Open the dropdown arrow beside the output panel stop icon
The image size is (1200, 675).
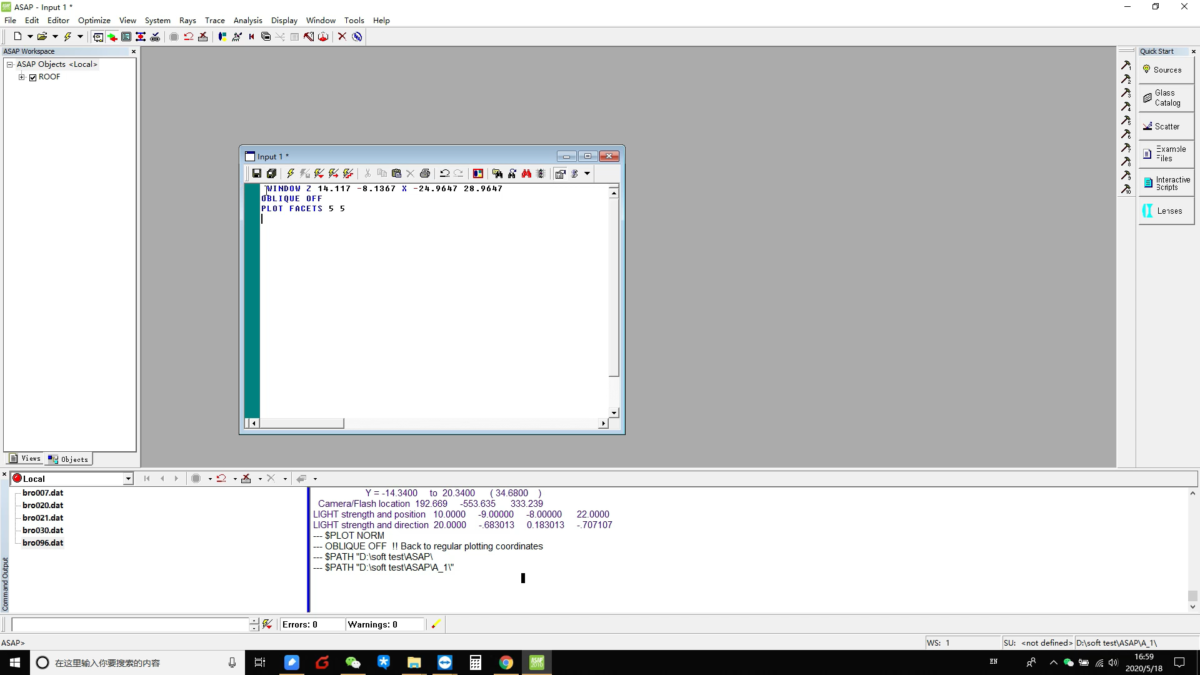click(210, 479)
